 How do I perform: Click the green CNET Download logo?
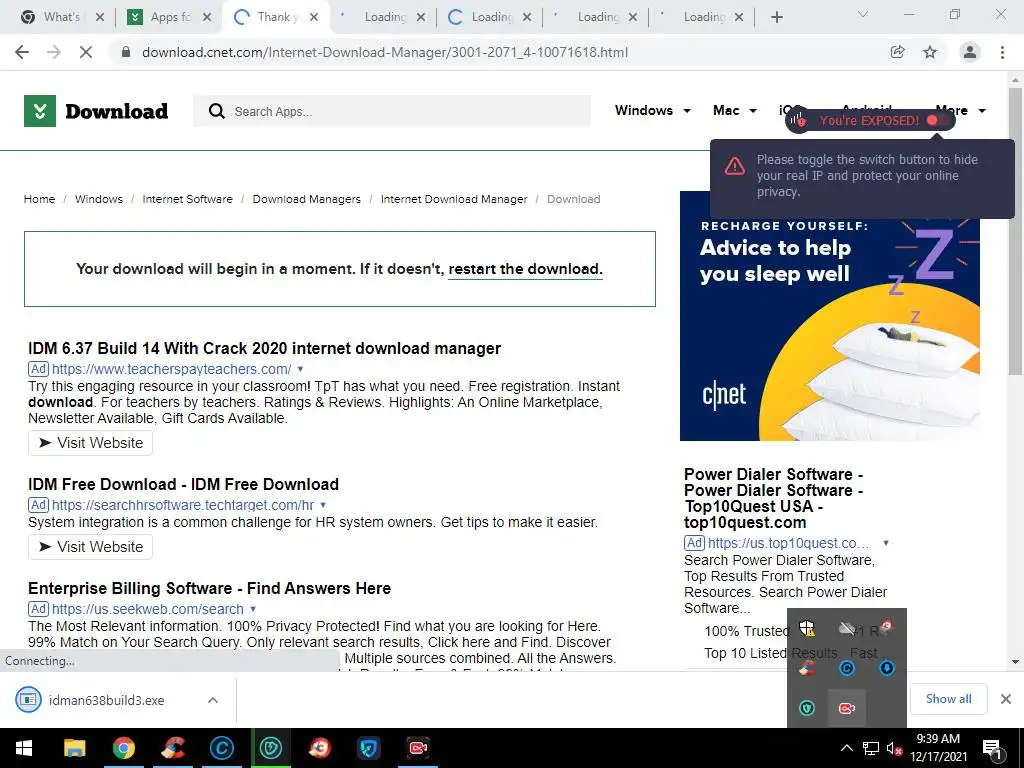pos(96,111)
